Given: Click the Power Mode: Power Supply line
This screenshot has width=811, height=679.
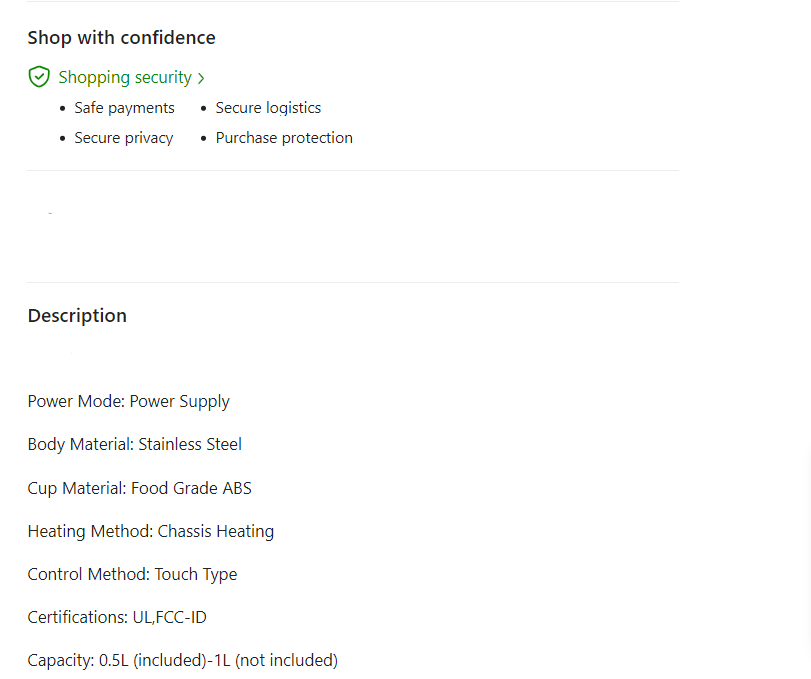Looking at the screenshot, I should click(x=128, y=402).
